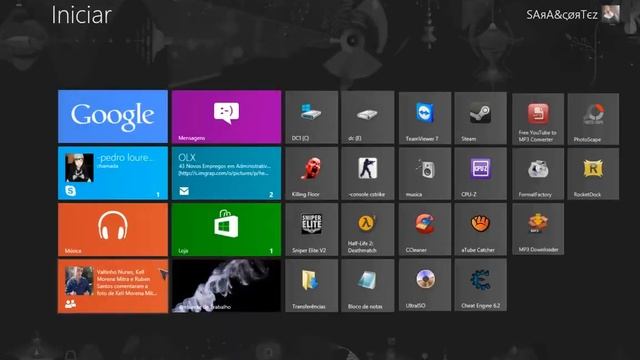Launch the Música headphones tile
640x360 pixels.
tap(113, 229)
